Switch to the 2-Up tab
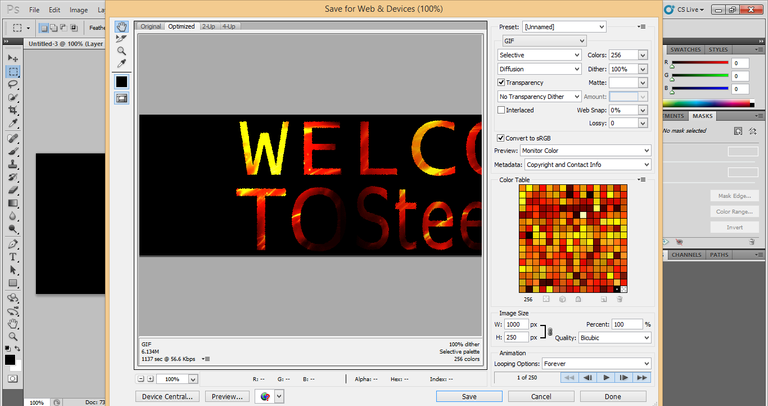Viewport: 768px width, 406px height. coord(209,26)
